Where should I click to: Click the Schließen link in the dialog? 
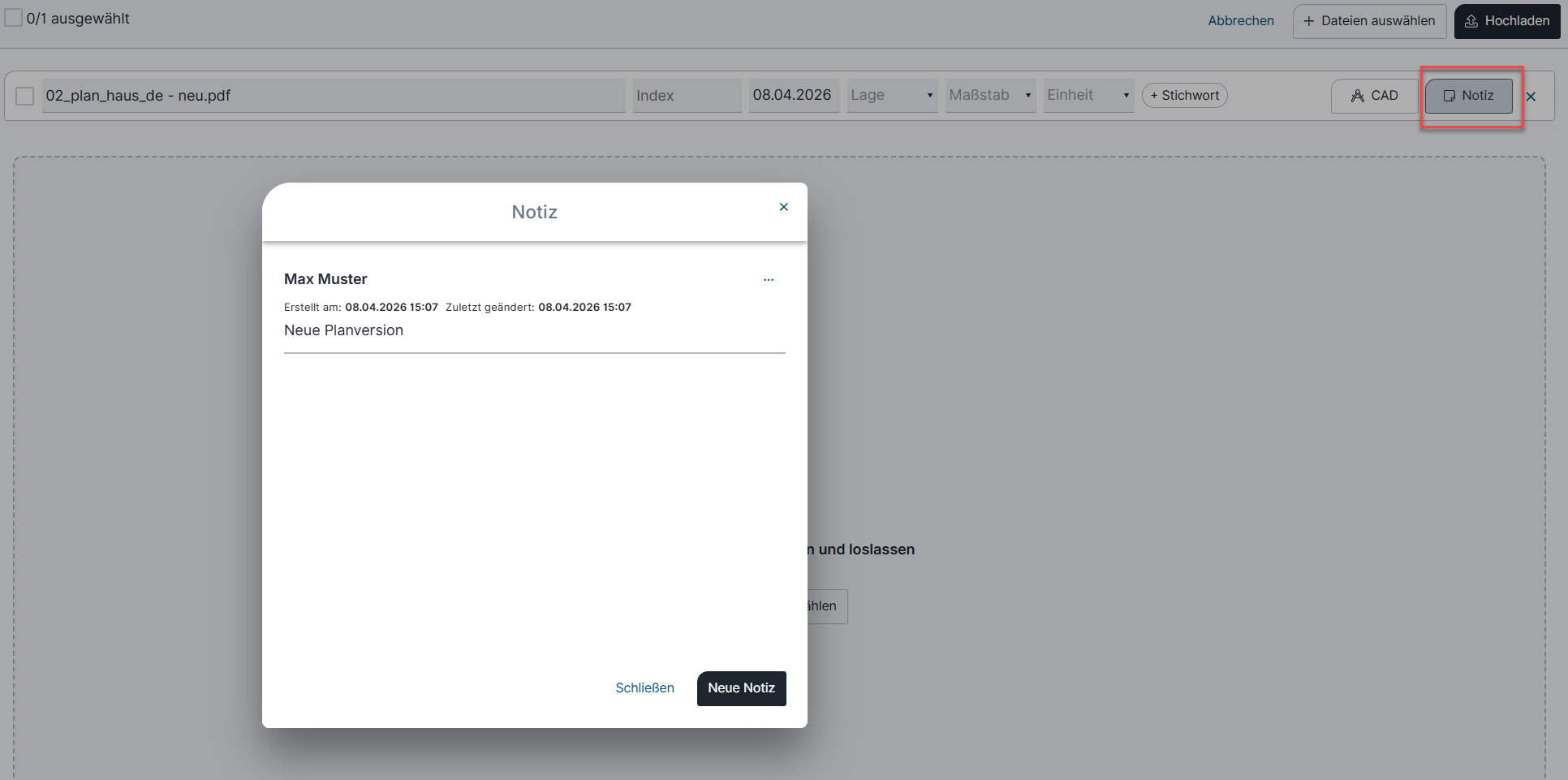(x=644, y=688)
